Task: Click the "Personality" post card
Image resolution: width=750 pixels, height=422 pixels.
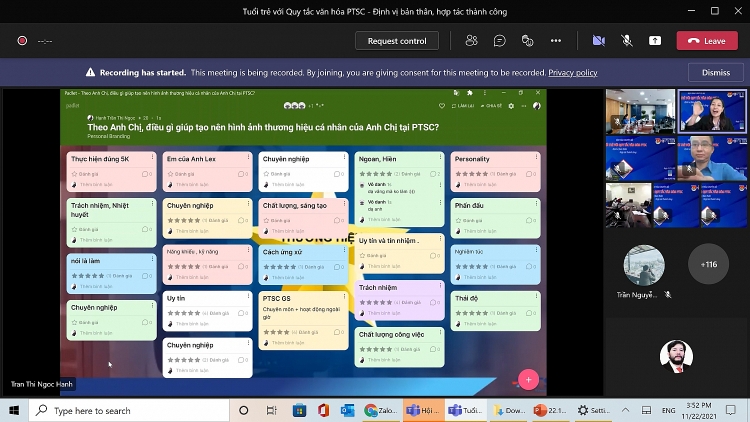Action: [495, 171]
